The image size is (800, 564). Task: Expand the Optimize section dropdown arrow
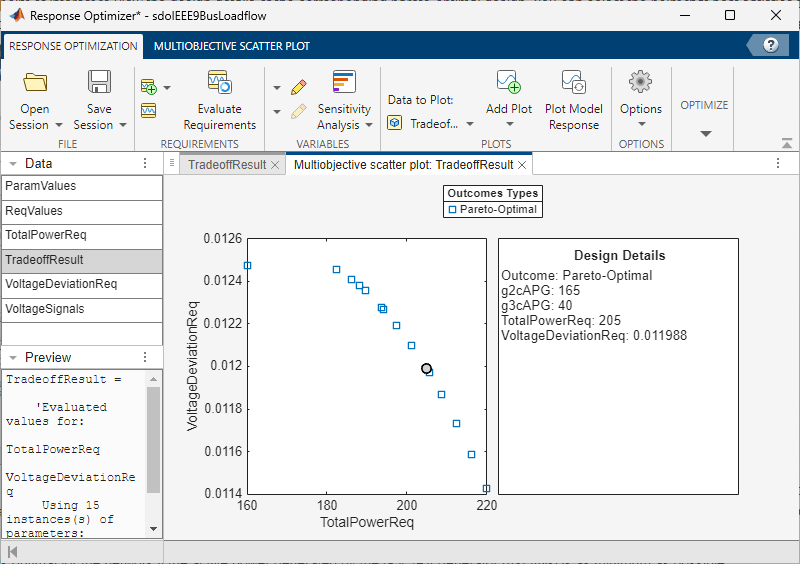point(704,133)
